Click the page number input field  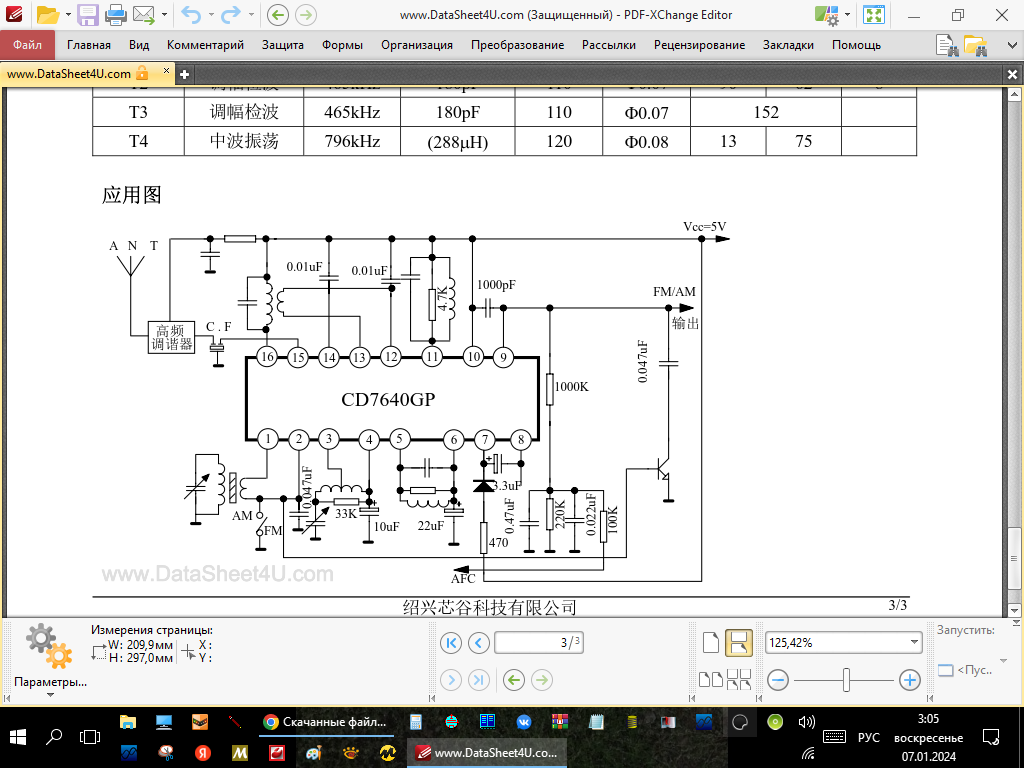coord(538,642)
